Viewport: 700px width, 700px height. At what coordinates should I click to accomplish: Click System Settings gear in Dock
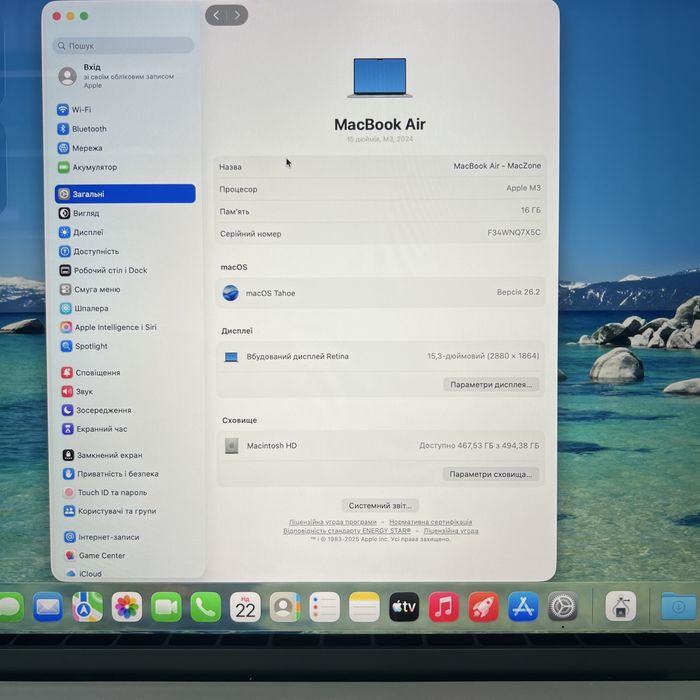coord(563,606)
